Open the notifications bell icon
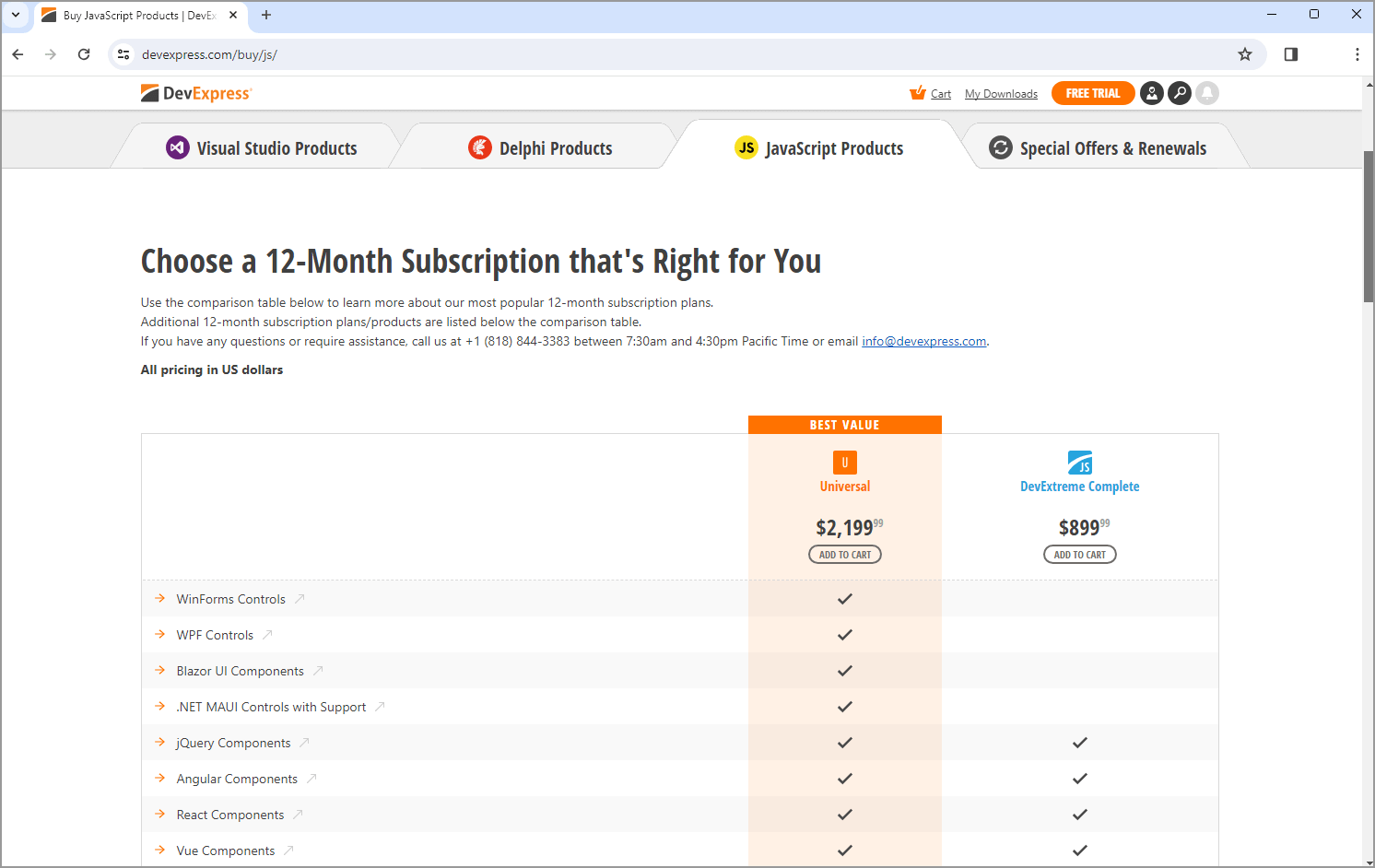1375x868 pixels. pos(1206,93)
